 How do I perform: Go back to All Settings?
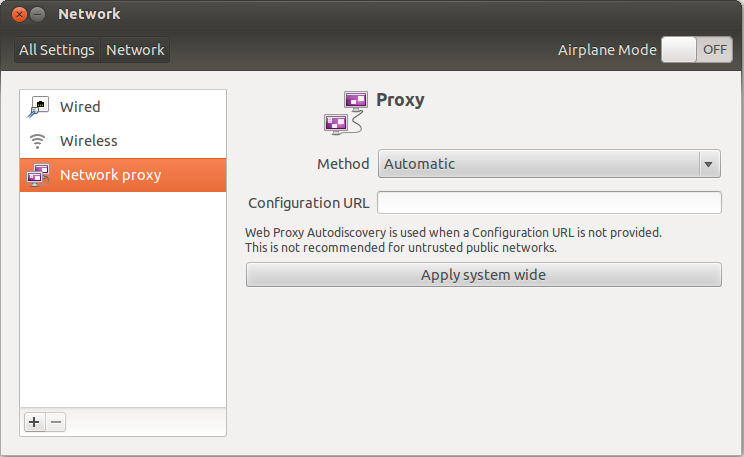pyautogui.click(x=57, y=50)
